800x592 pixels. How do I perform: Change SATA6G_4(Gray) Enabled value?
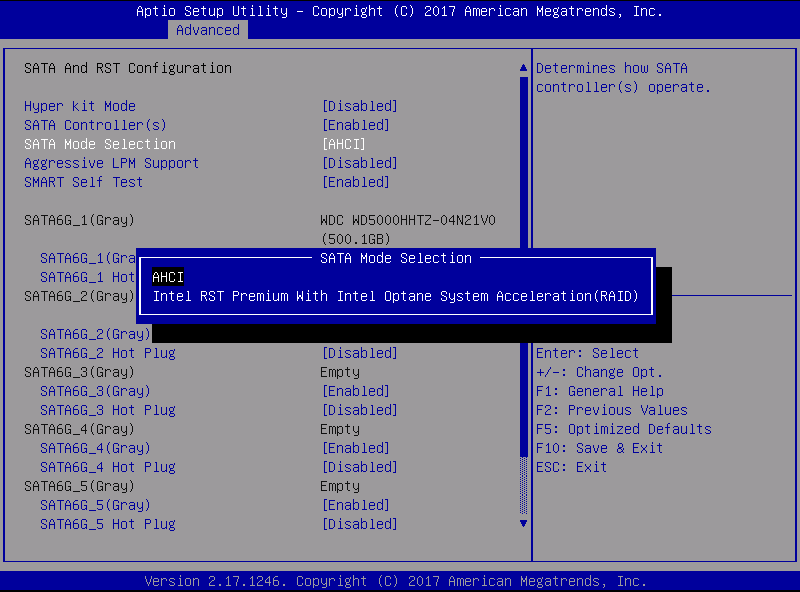pyautogui.click(x=356, y=448)
